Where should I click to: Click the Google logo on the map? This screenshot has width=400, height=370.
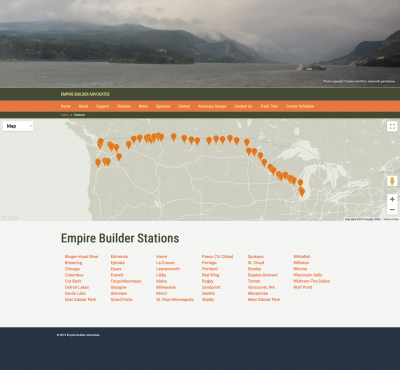(9, 218)
